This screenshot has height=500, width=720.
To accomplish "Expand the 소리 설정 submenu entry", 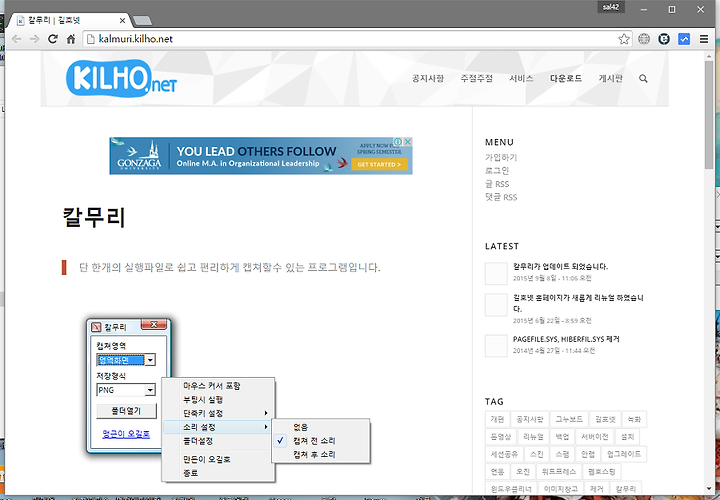I will click(219, 427).
